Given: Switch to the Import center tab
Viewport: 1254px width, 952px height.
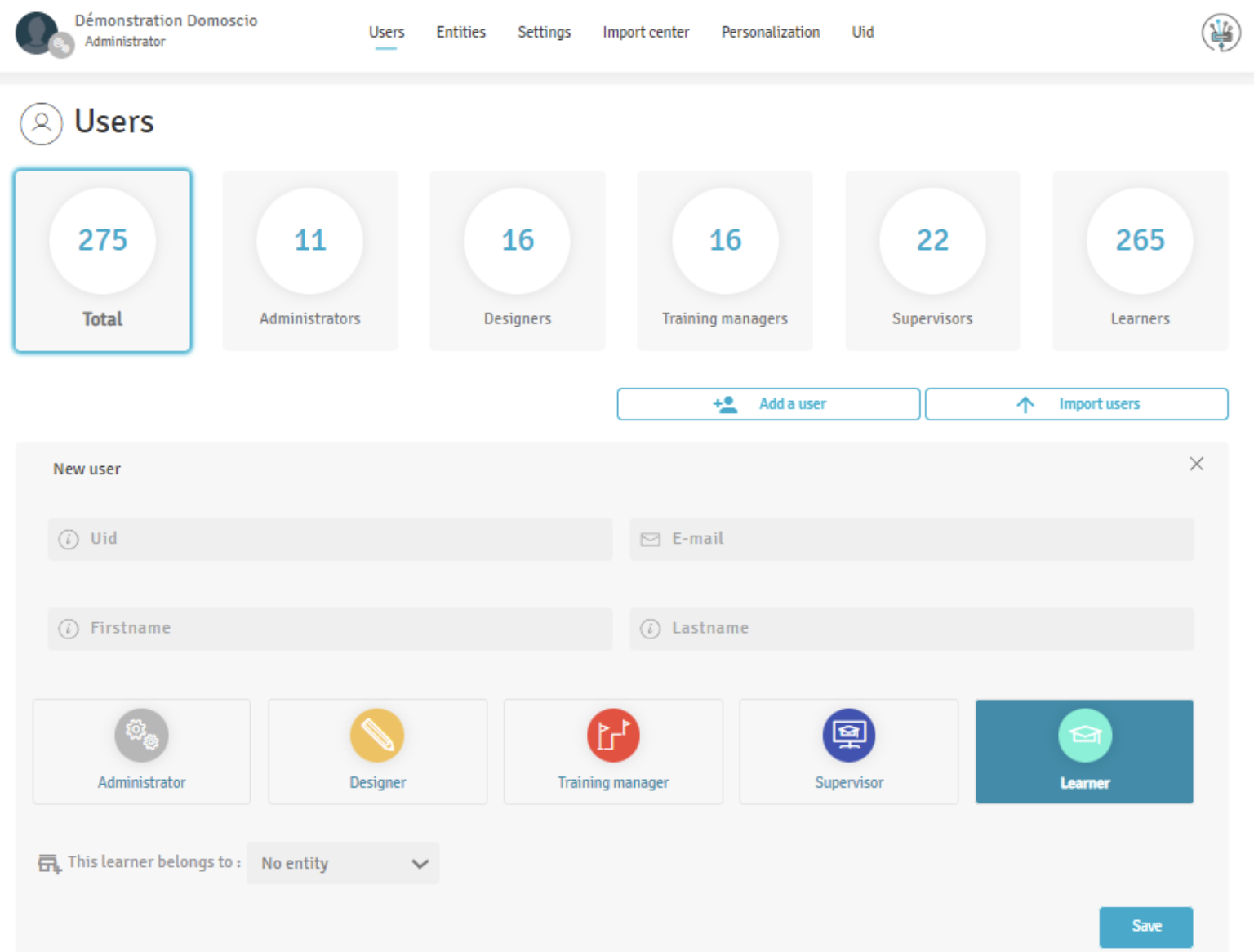Looking at the screenshot, I should [x=646, y=33].
